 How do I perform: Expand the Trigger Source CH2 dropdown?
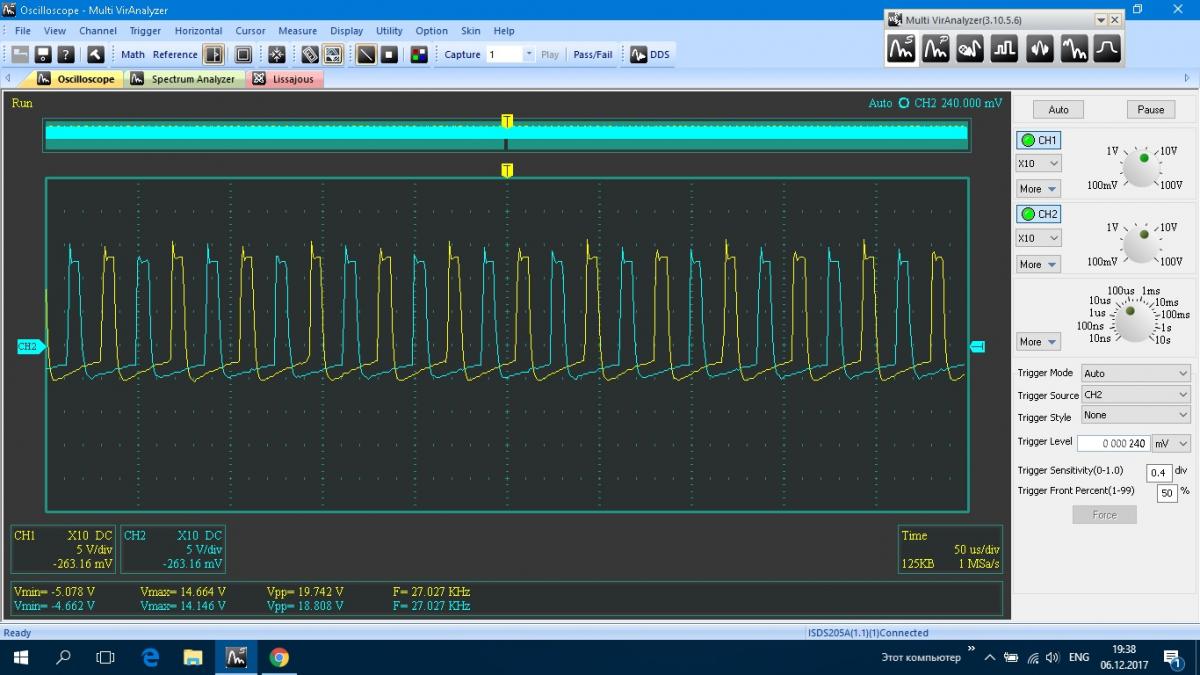point(1136,395)
